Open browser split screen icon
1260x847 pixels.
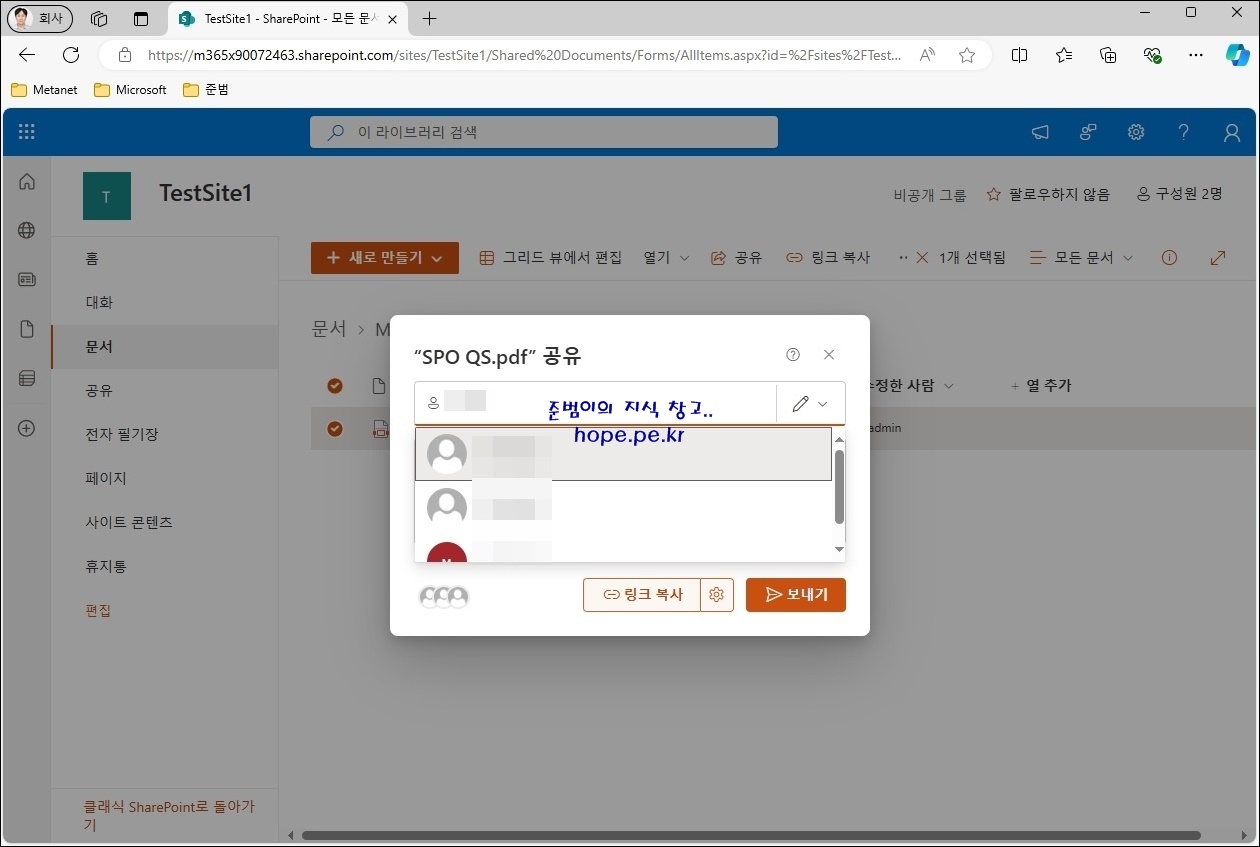1019,55
